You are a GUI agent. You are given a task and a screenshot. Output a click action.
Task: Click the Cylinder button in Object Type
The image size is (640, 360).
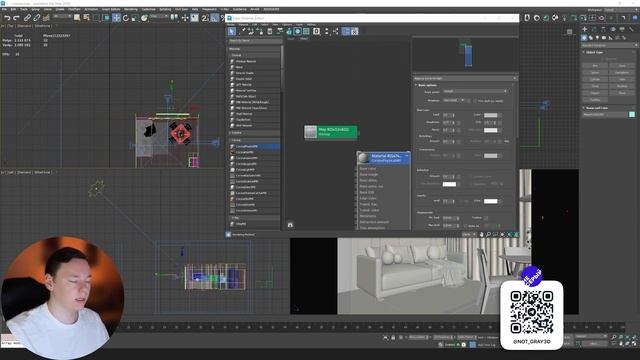tap(595, 79)
